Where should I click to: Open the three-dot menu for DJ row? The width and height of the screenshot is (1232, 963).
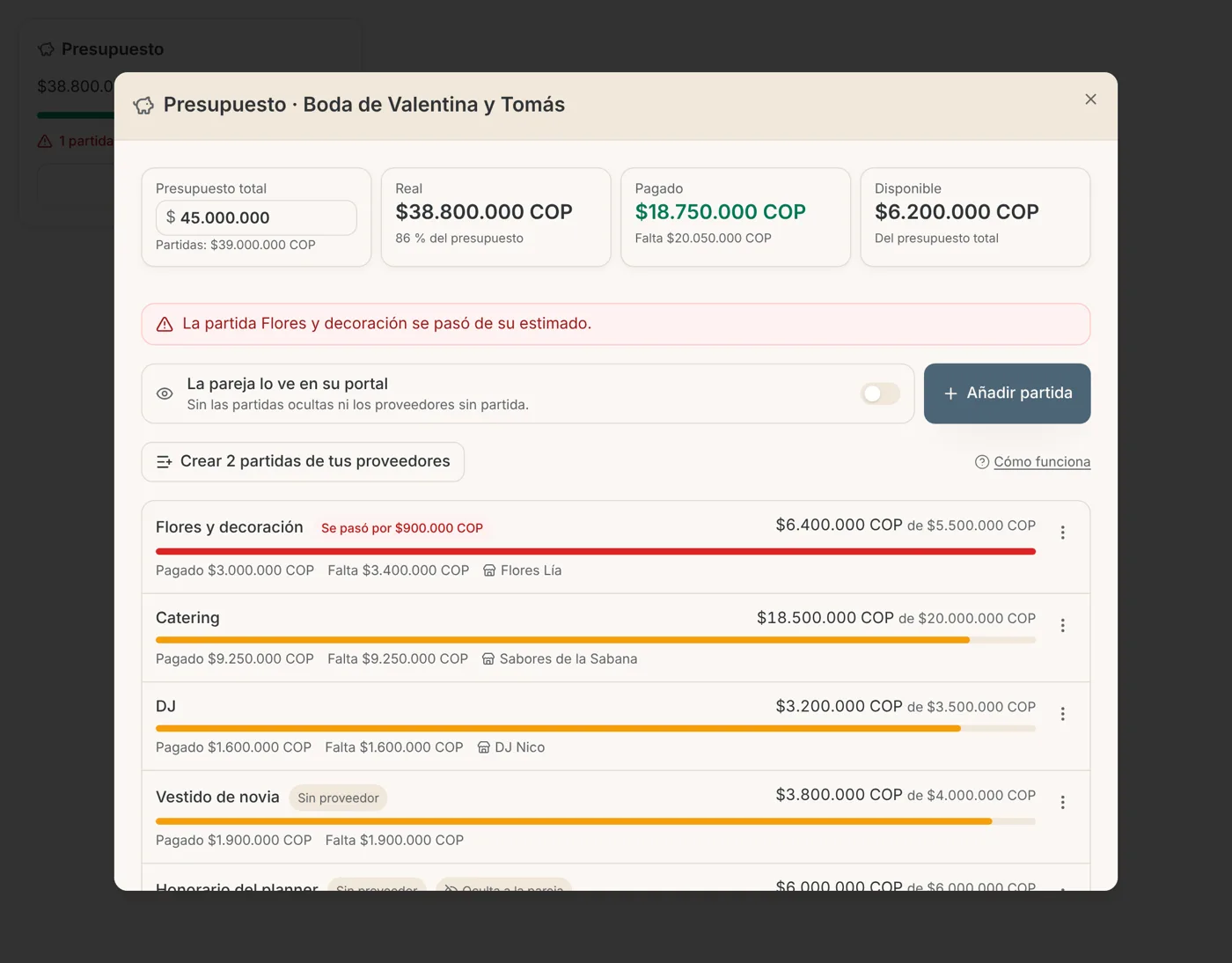point(1063,714)
